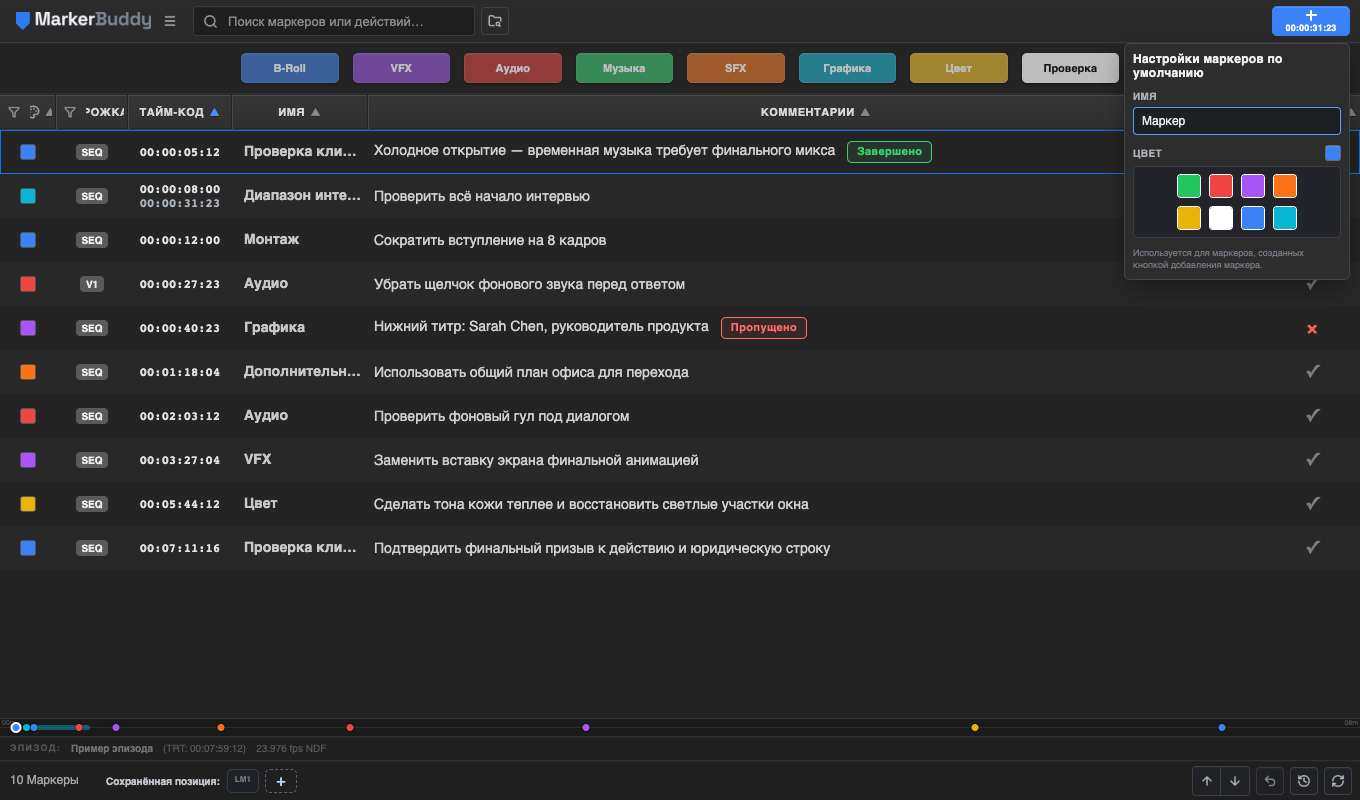Open the color column filter funnel icon

click(14, 112)
